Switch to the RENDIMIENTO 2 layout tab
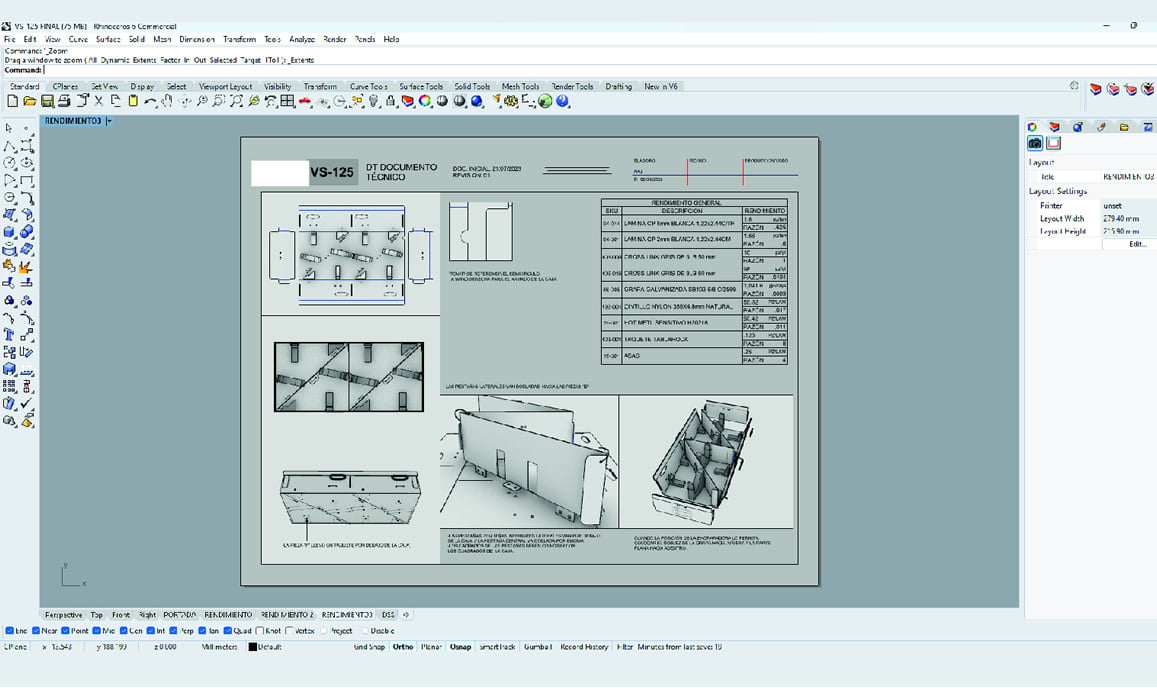 (287, 615)
